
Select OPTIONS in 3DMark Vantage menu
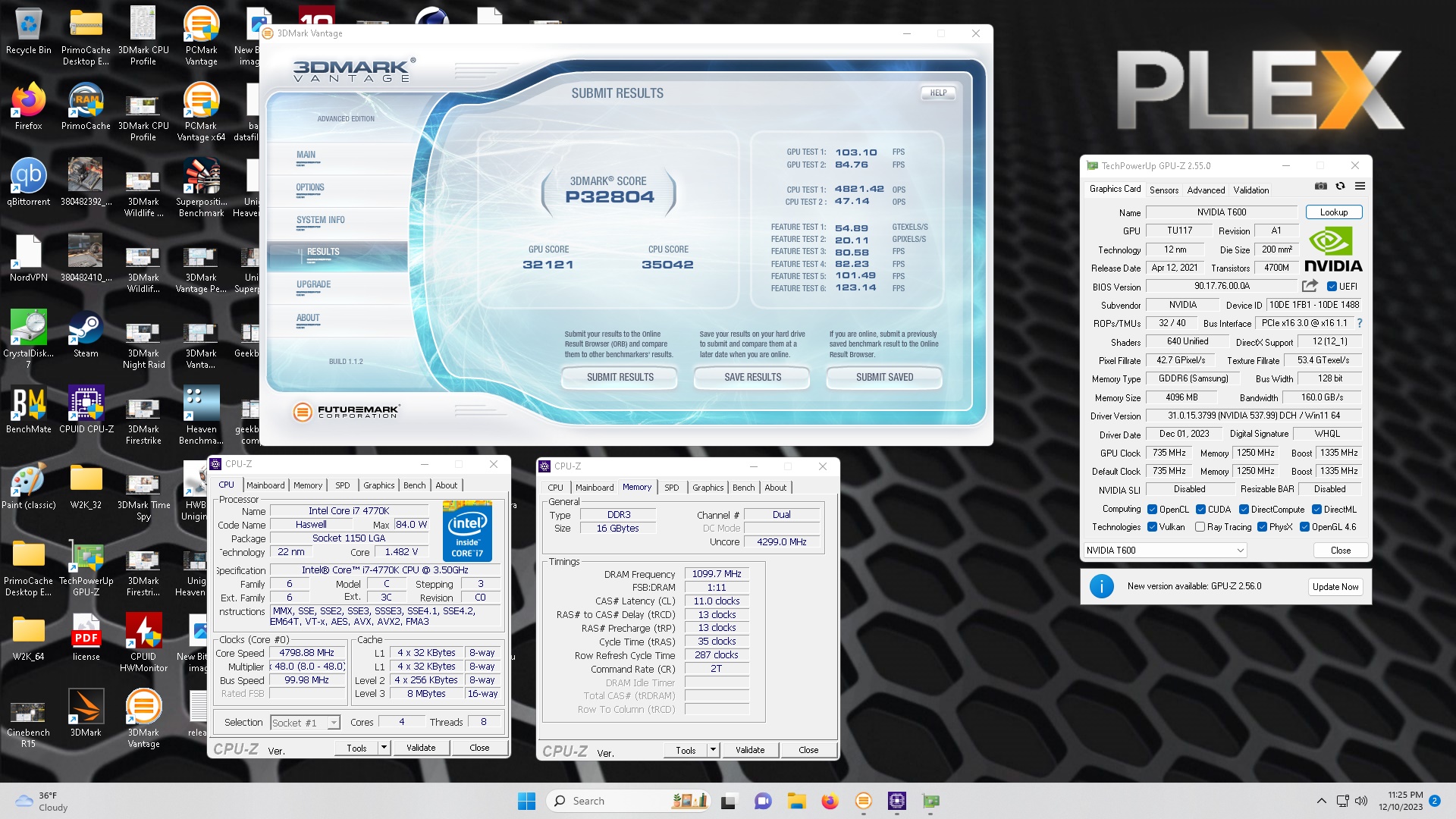tap(310, 188)
